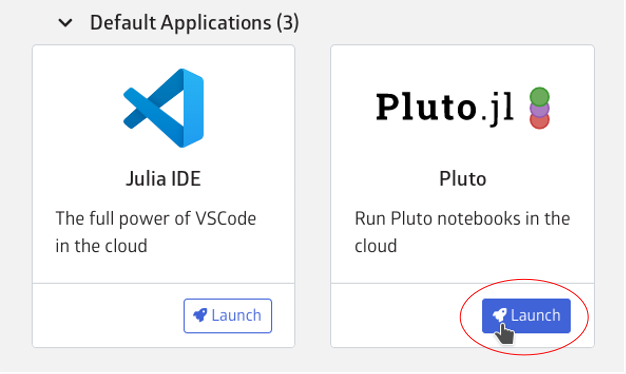Click the purple circle in Pluto logo
This screenshot has width=626, height=374.
(539, 109)
